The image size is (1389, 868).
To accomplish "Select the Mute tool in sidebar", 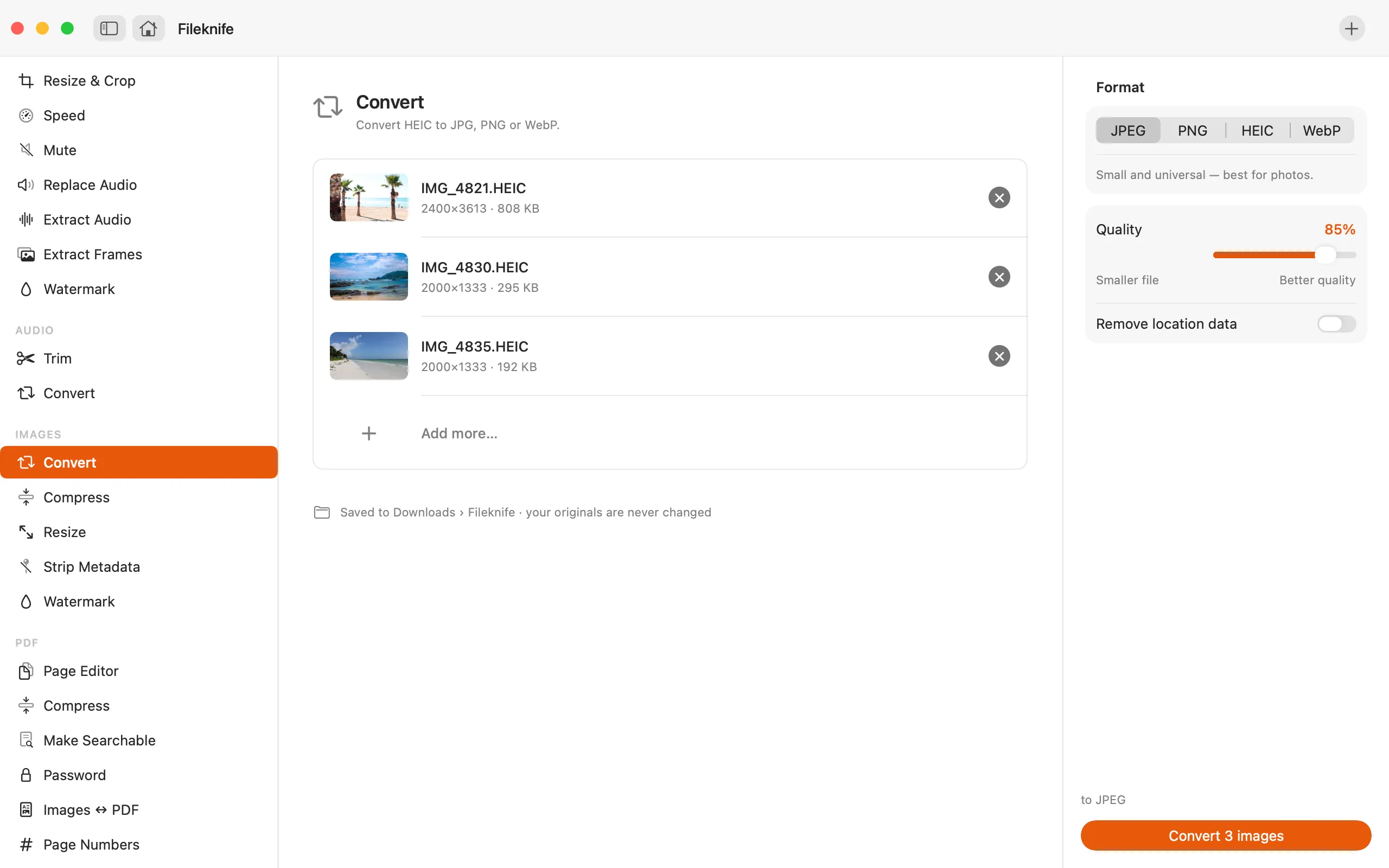I will click(139, 150).
